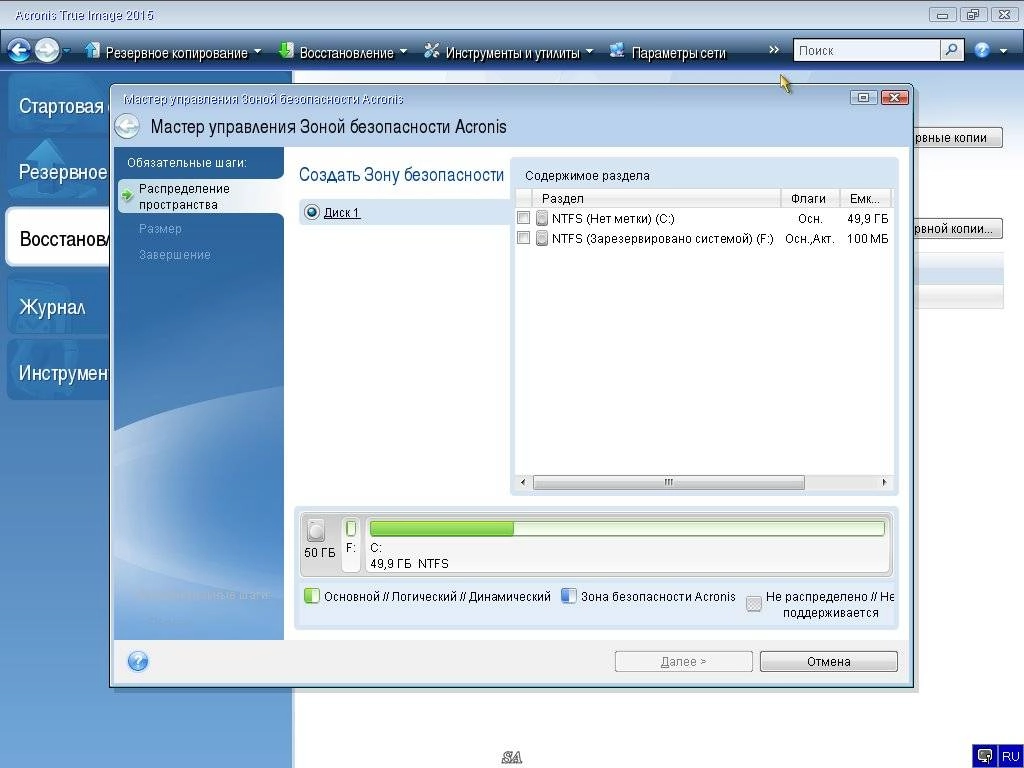Open help via the toolbar question mark icon
Image resolution: width=1024 pixels, height=768 pixels.
pos(982,50)
